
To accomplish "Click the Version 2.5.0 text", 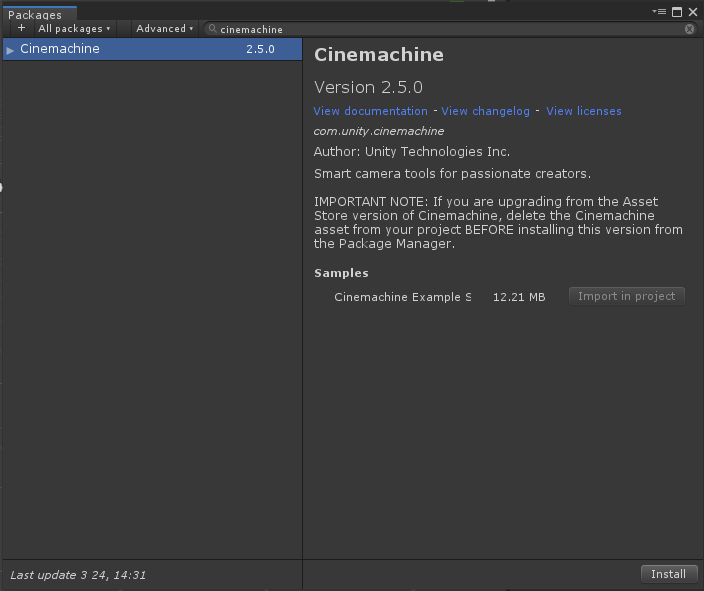I will pyautogui.click(x=368, y=88).
